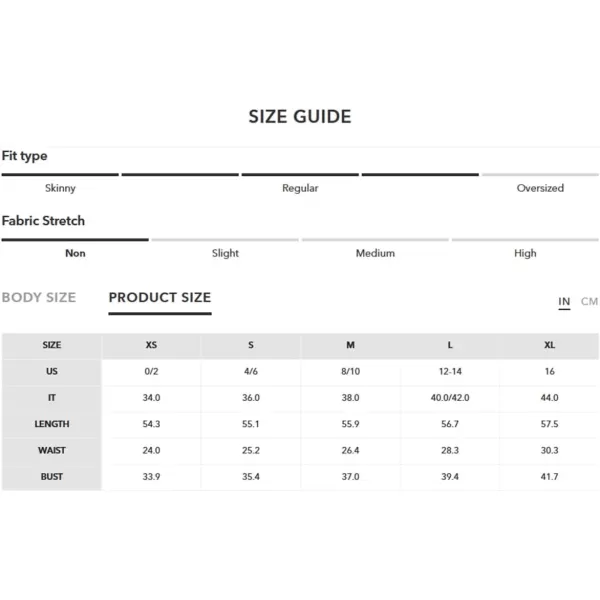Click the IT 40.0/42.0 cell
The image size is (600, 600).
click(450, 398)
